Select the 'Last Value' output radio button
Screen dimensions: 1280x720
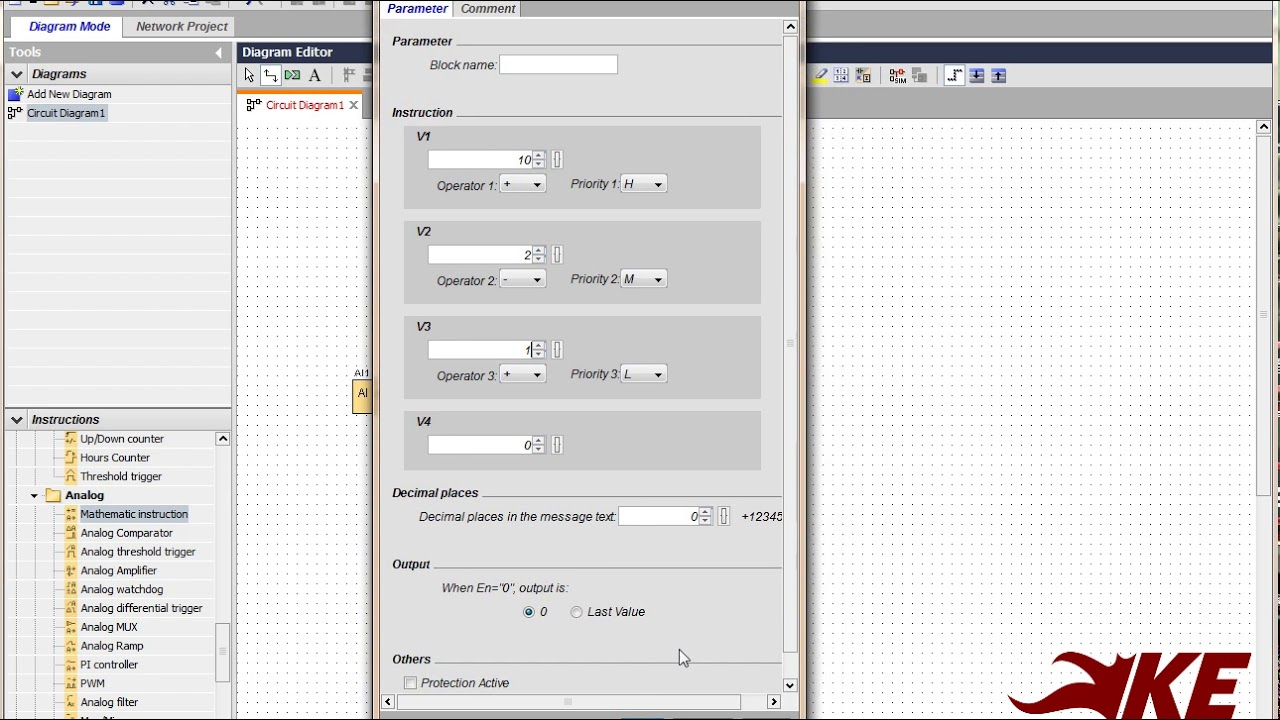coord(576,612)
